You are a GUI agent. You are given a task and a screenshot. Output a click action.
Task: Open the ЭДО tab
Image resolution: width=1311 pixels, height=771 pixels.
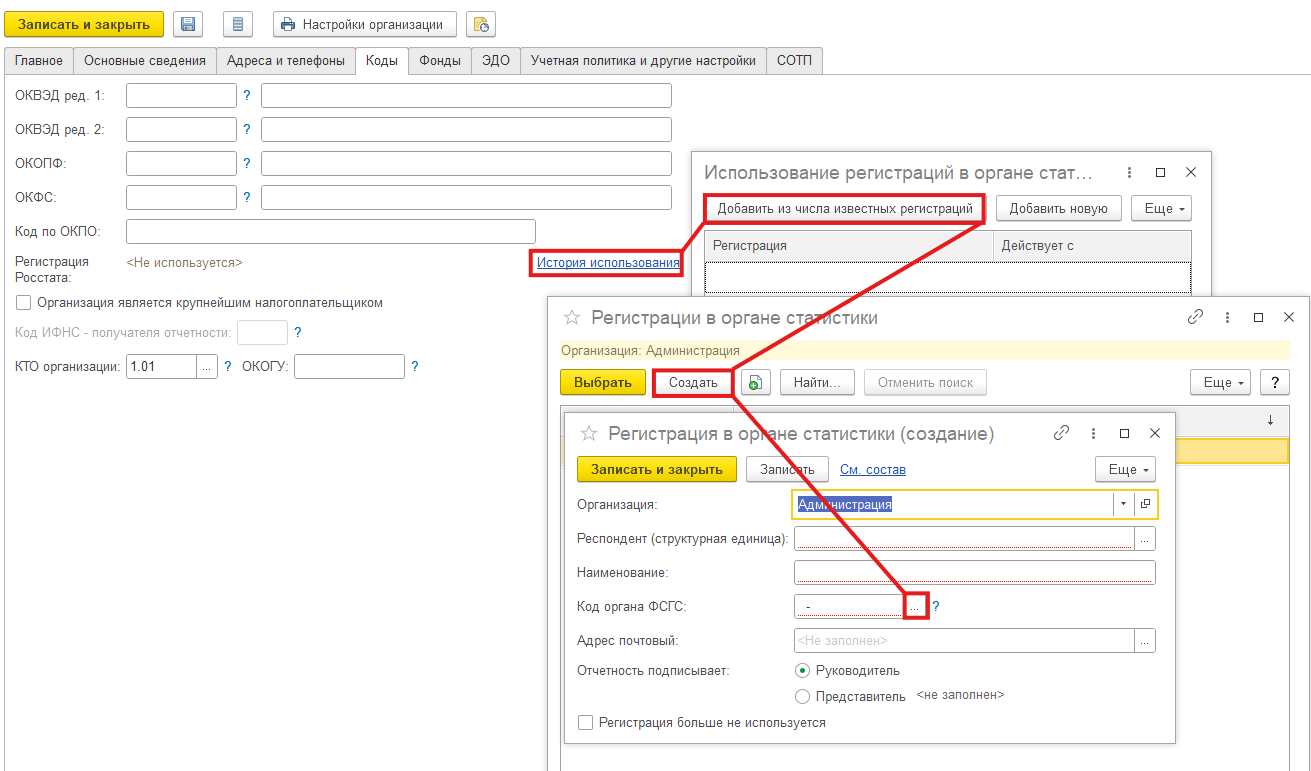(x=496, y=60)
